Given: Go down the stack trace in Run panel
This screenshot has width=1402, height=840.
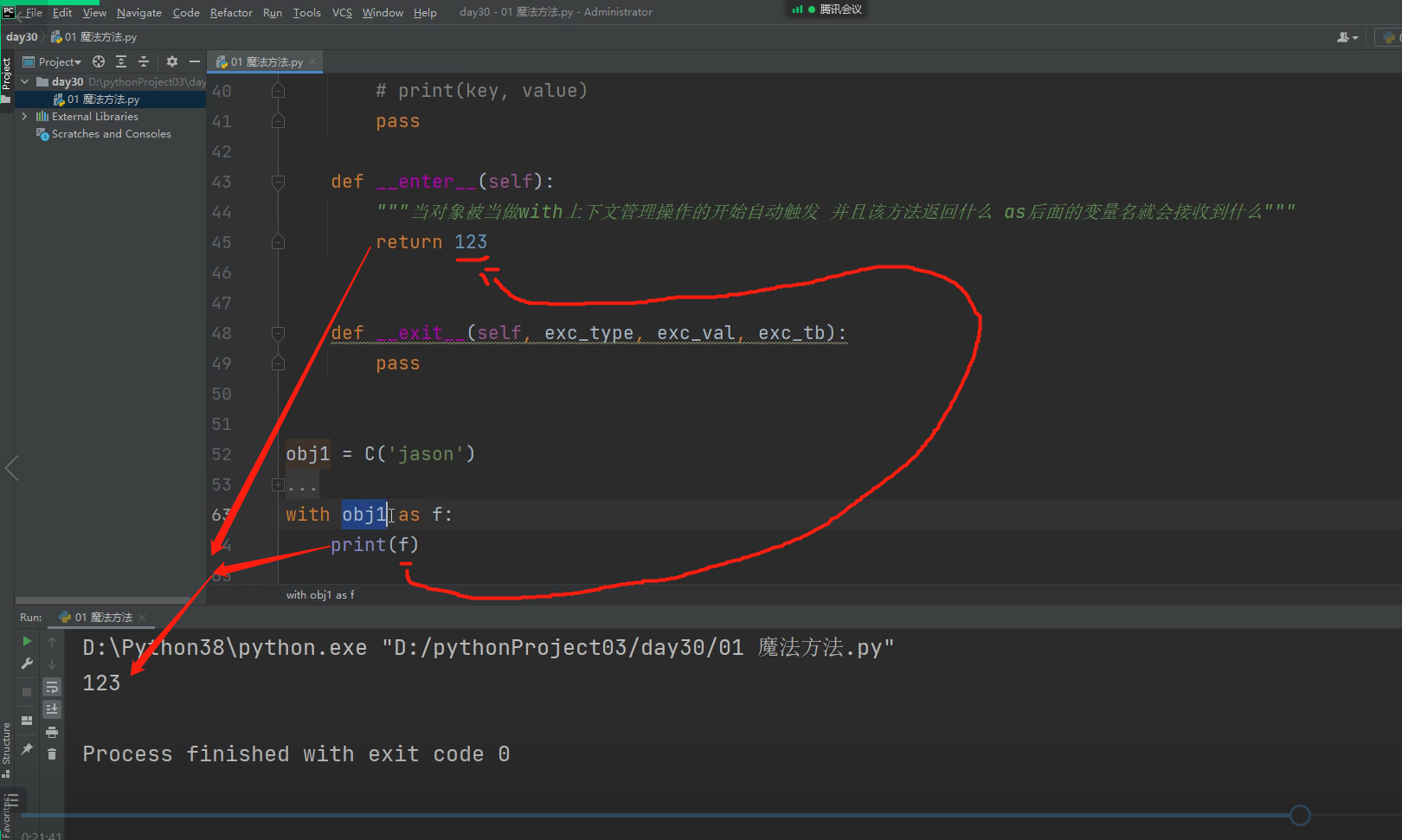Looking at the screenshot, I should click(x=52, y=664).
